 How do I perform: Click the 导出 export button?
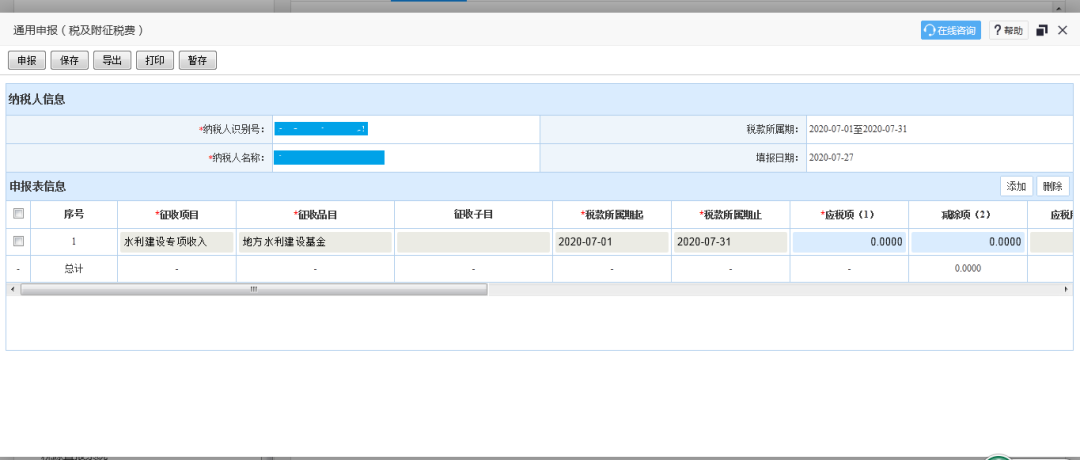click(x=112, y=61)
